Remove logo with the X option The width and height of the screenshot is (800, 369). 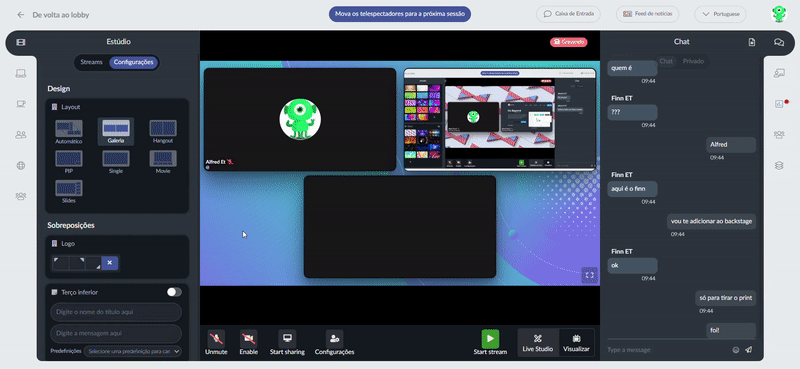pyautogui.click(x=110, y=263)
